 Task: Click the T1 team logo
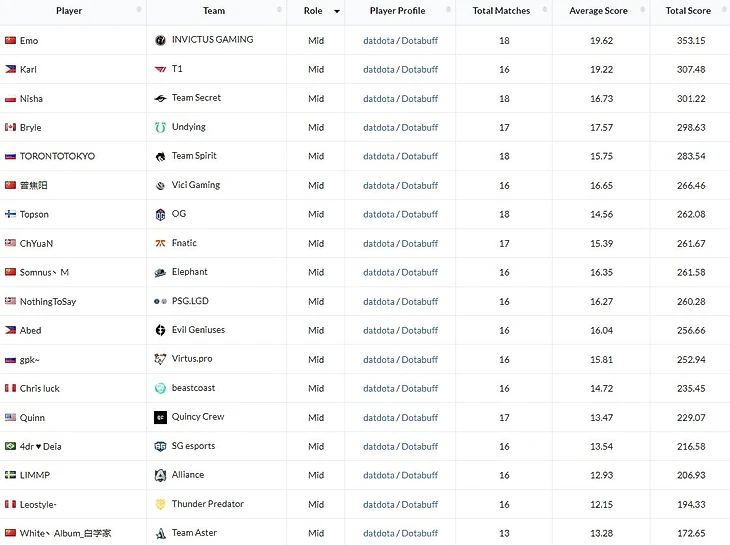pos(161,69)
